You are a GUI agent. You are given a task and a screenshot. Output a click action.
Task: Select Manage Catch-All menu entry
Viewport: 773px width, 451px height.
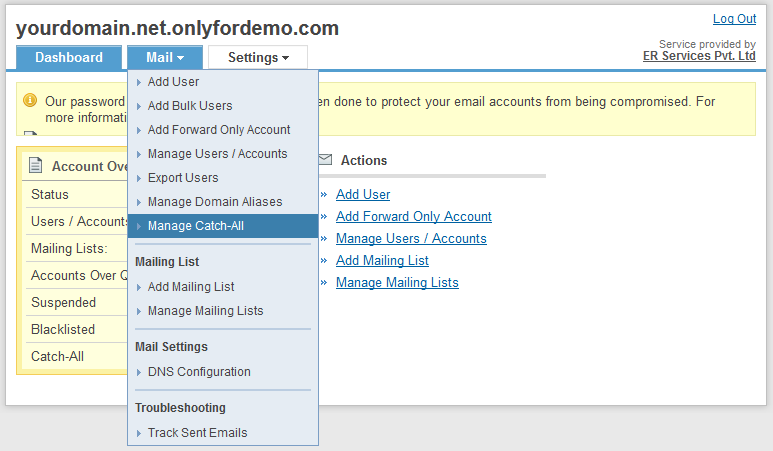tap(196, 226)
